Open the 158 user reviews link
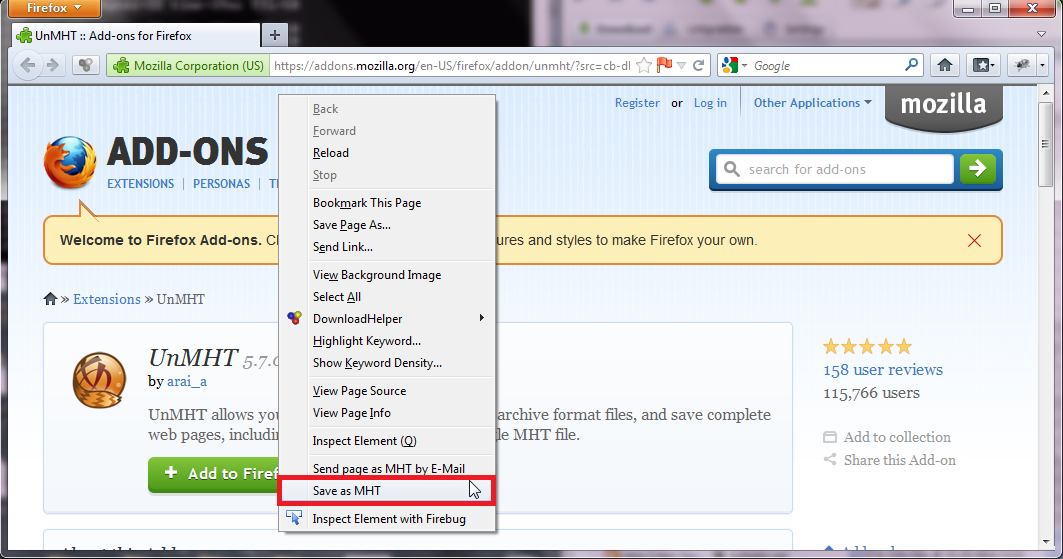The height and width of the screenshot is (559, 1063). coord(883,370)
